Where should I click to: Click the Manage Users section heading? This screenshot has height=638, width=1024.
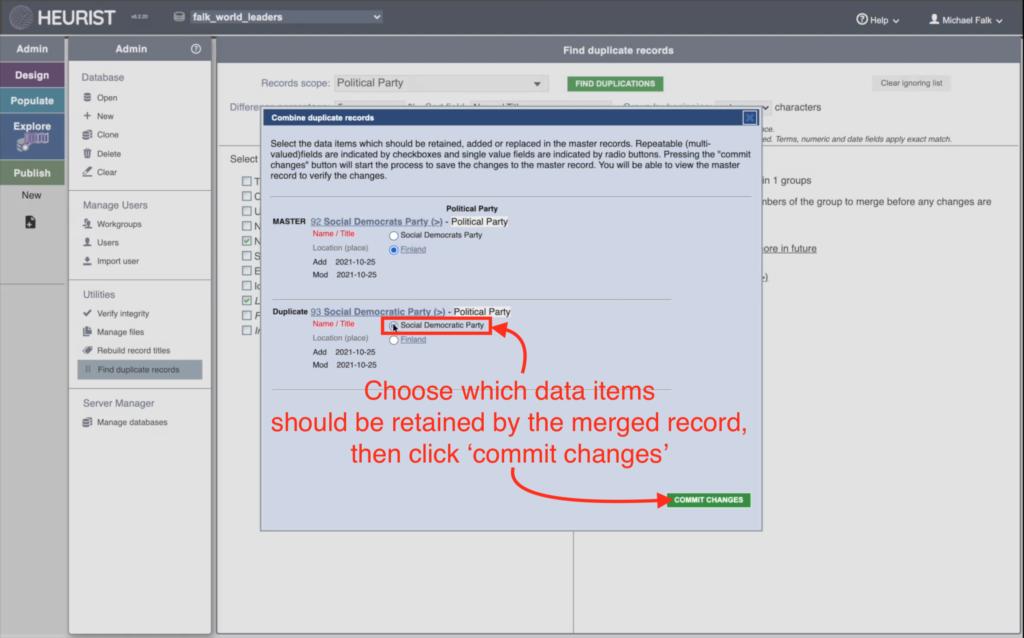point(115,205)
